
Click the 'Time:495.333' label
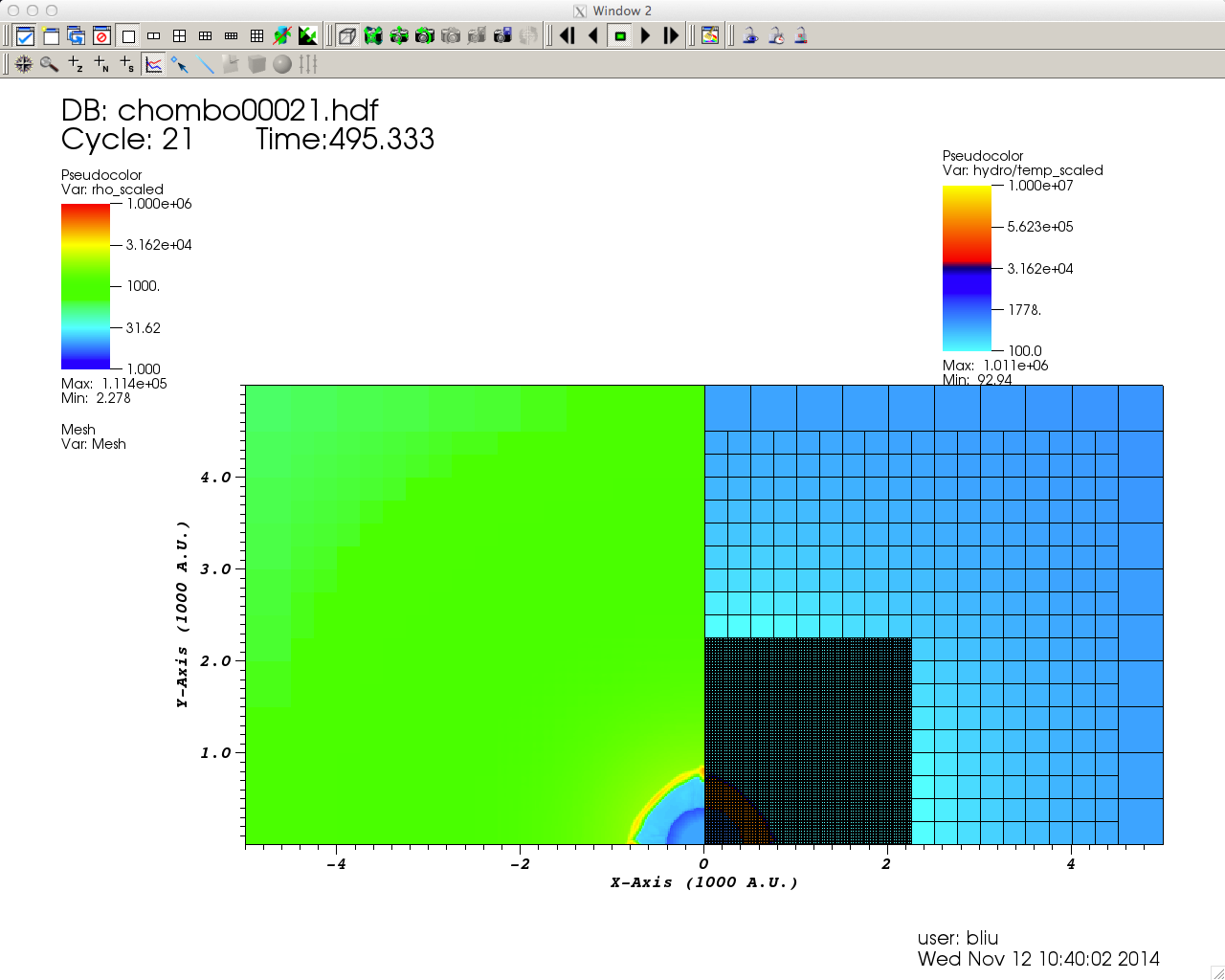click(345, 140)
